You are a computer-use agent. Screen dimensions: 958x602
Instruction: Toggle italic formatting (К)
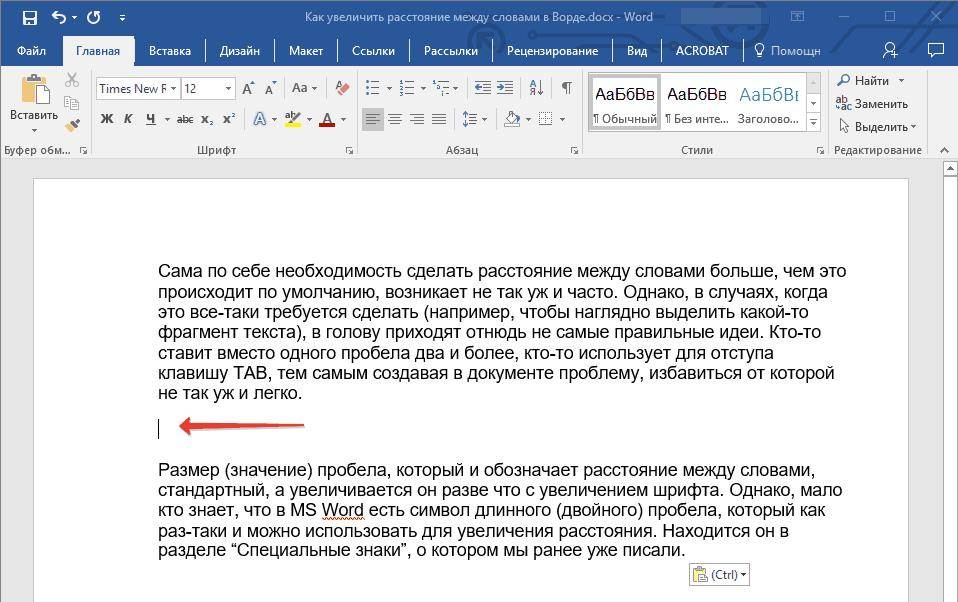coord(128,119)
